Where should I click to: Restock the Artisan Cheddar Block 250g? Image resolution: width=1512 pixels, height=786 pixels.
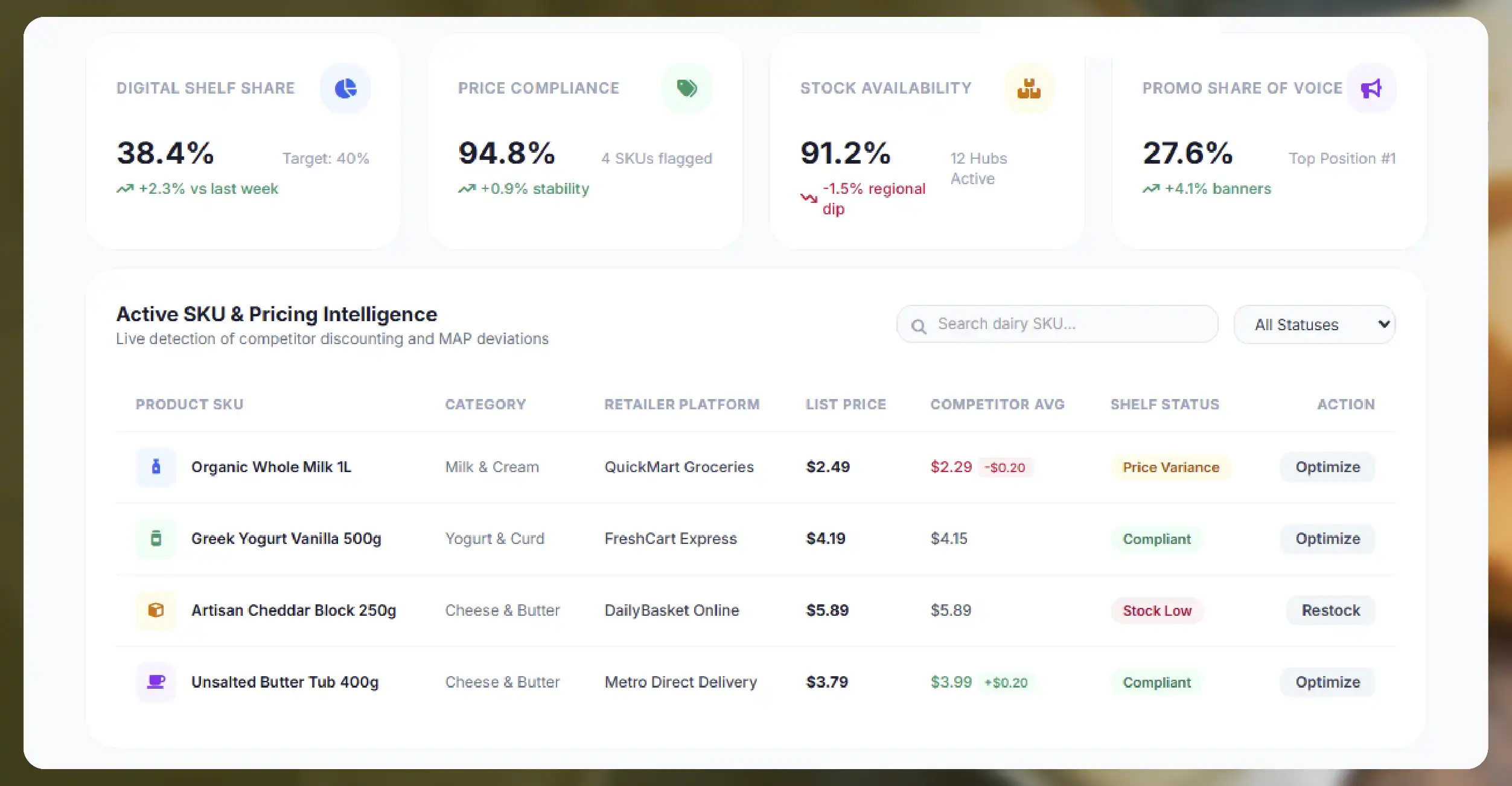tap(1330, 610)
